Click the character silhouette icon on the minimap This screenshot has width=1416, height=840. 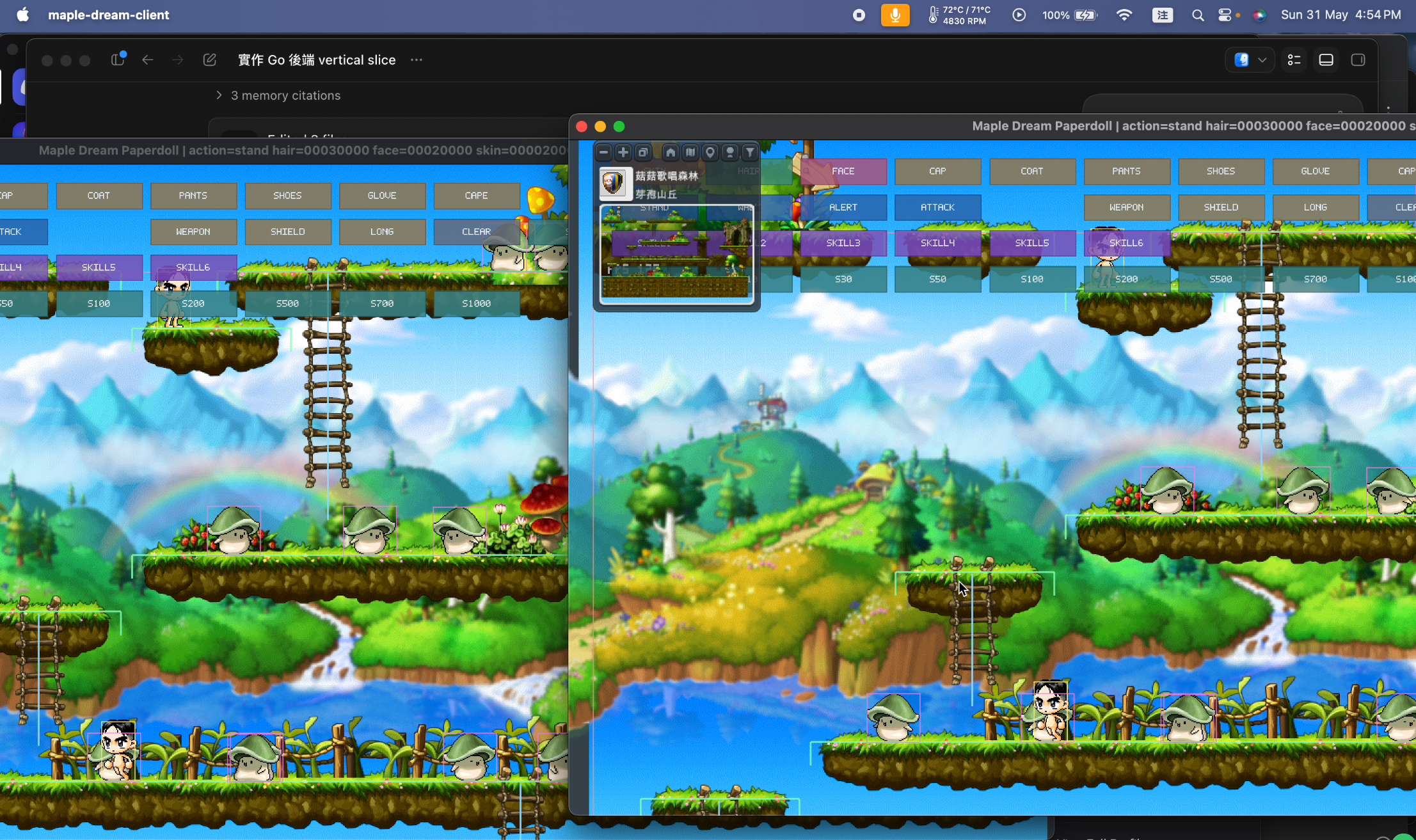[x=730, y=152]
